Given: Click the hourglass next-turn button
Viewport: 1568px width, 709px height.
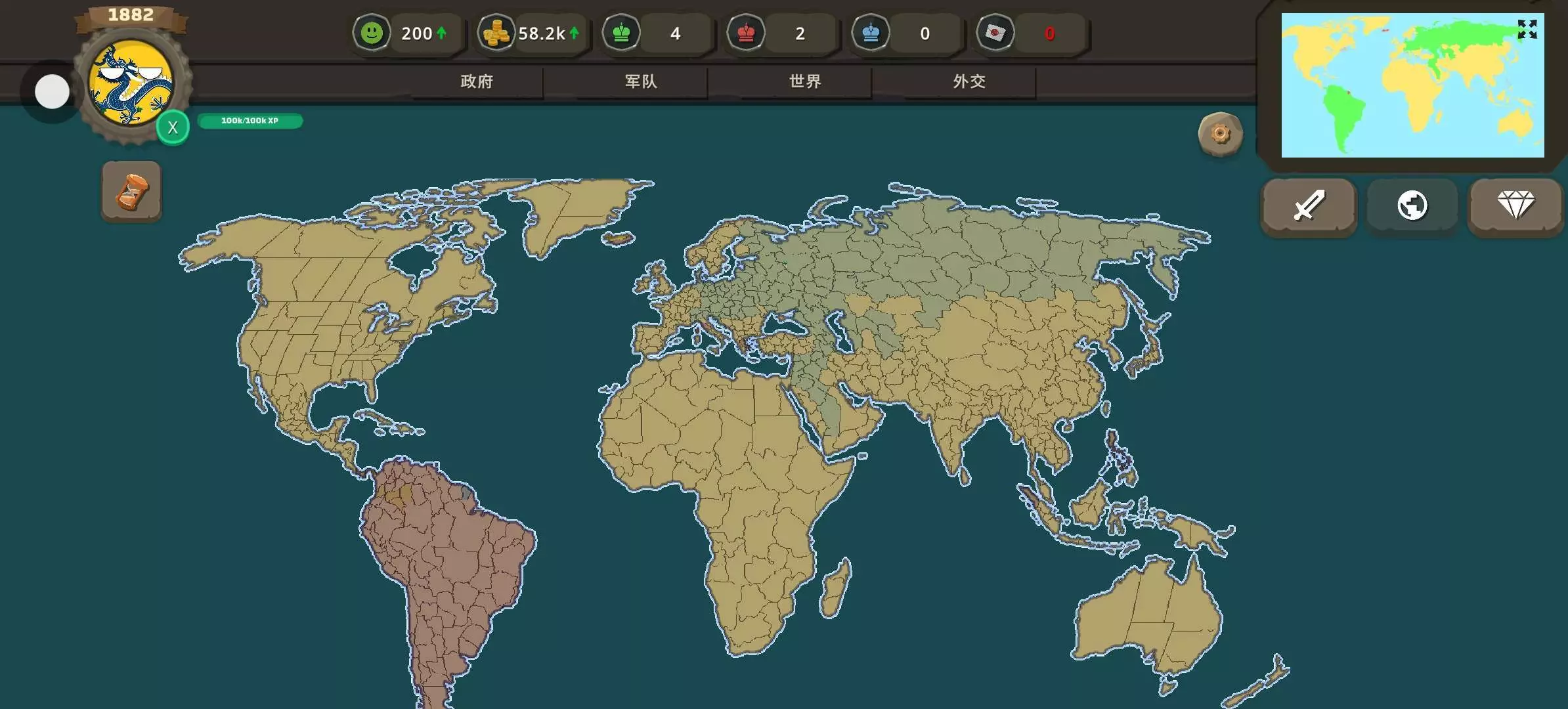Looking at the screenshot, I should click(x=131, y=191).
